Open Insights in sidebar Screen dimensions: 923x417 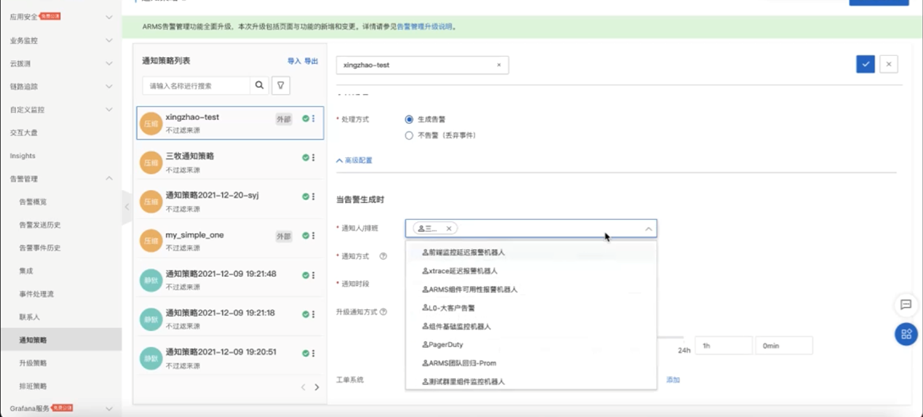tap(22, 156)
